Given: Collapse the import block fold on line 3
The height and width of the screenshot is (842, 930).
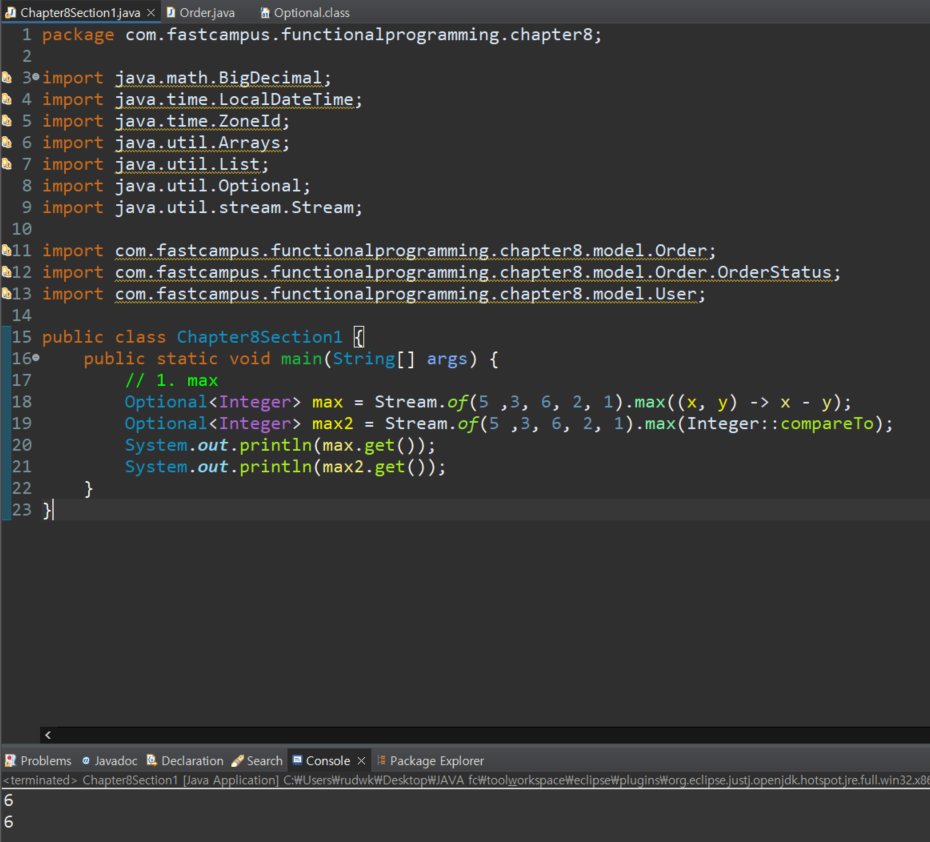Looking at the screenshot, I should tap(36, 76).
